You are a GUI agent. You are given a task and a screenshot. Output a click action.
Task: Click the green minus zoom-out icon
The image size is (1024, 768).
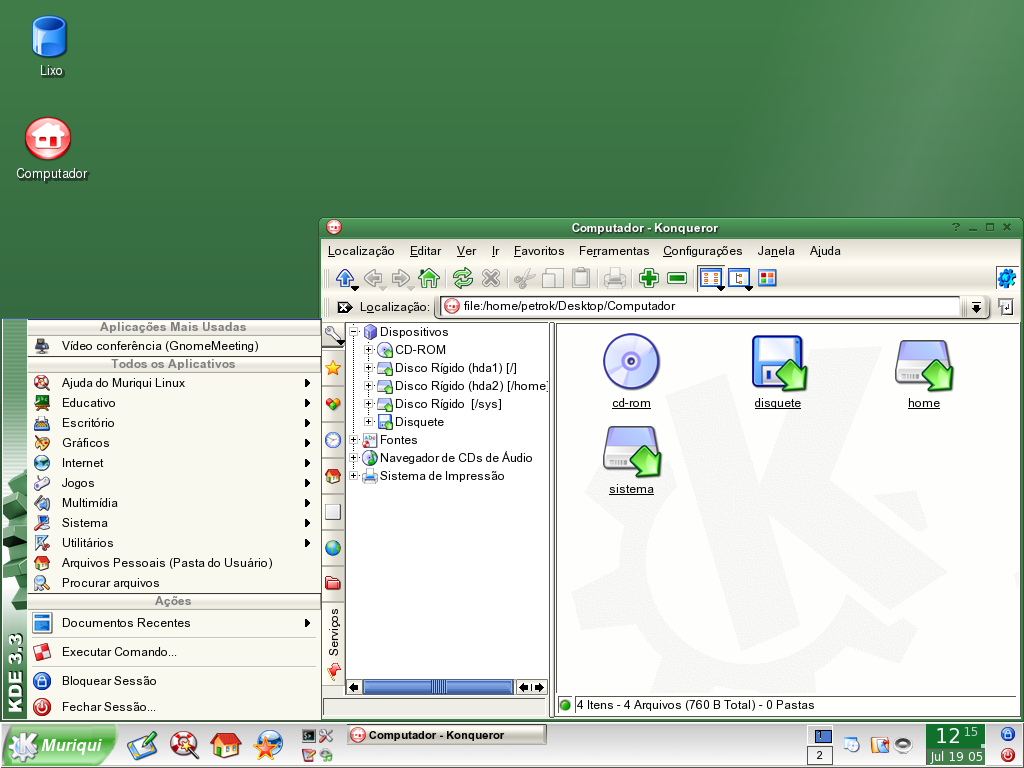[677, 278]
